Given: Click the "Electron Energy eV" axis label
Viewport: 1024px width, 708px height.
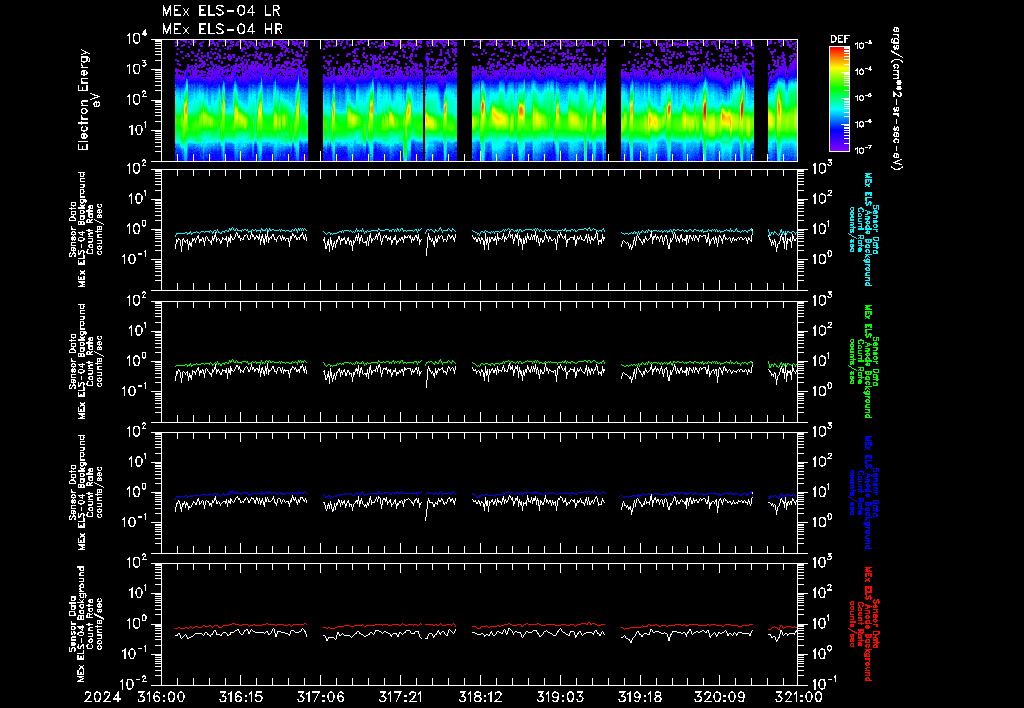Looking at the screenshot, I should [89, 99].
